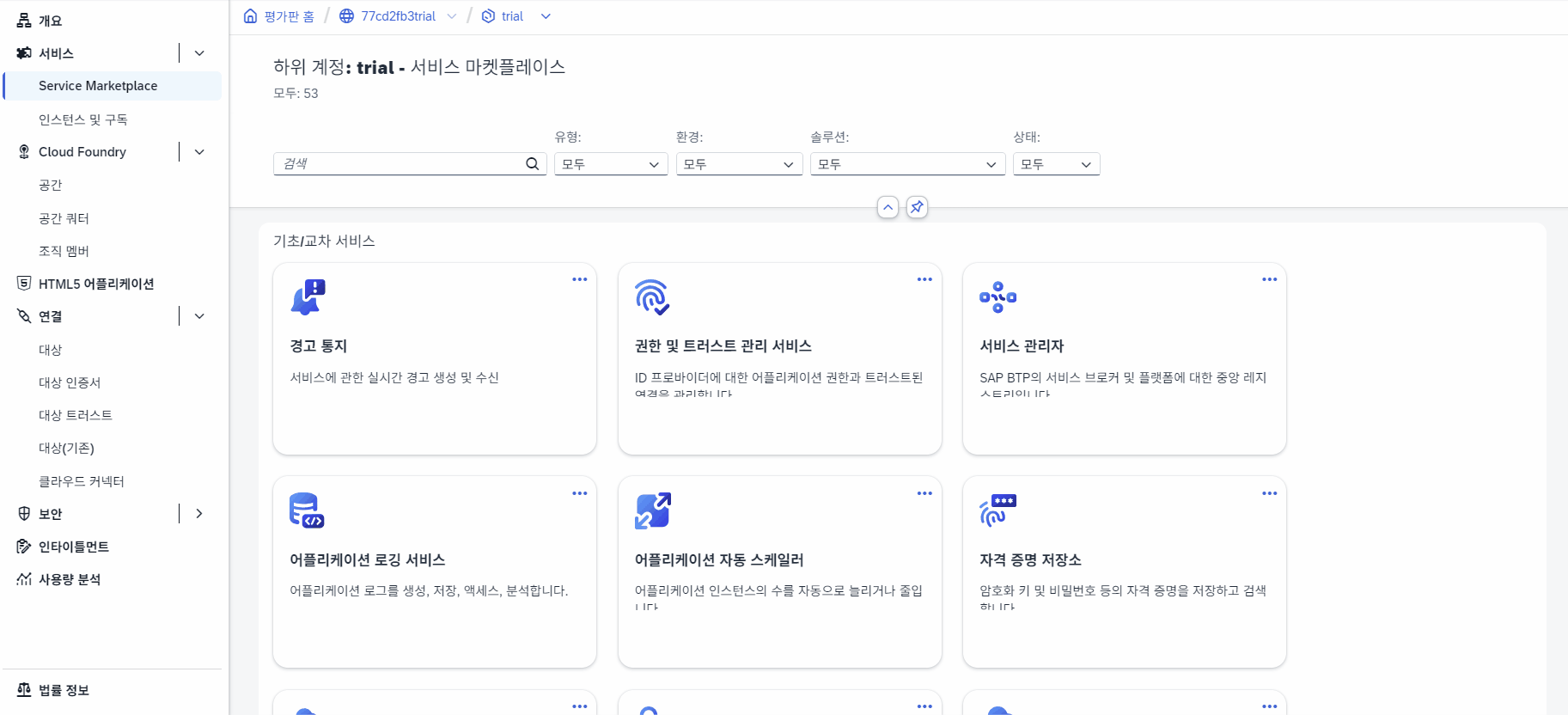Image resolution: width=1568 pixels, height=715 pixels.
Task: Open the 유형 filter dropdown
Action: pyautogui.click(x=611, y=164)
